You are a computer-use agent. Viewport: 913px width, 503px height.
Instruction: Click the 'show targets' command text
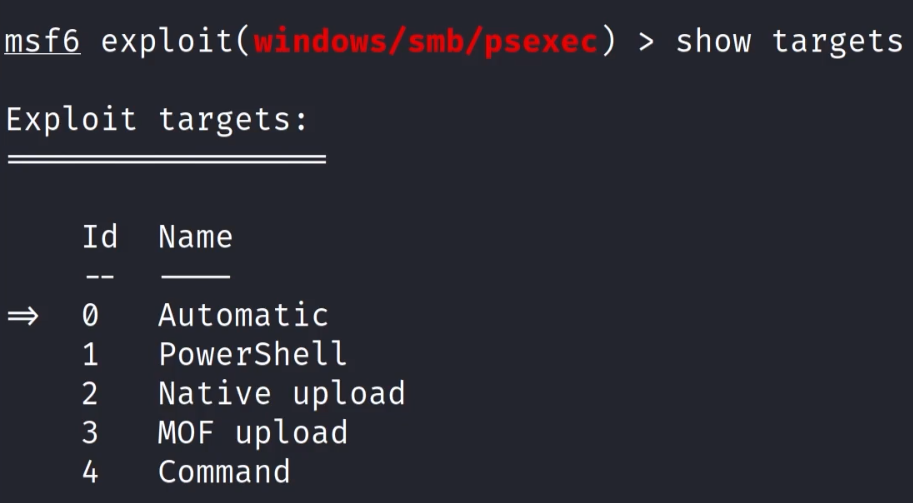pos(789,42)
